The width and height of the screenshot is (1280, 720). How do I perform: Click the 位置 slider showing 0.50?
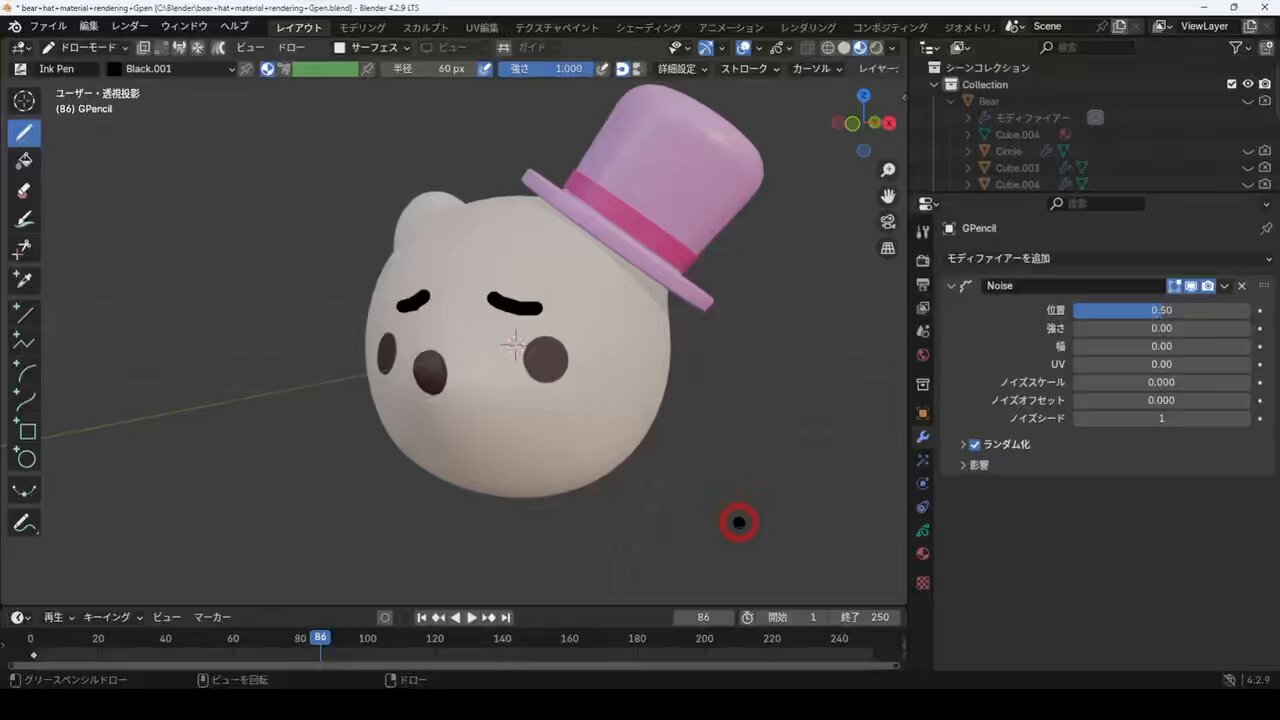coord(1161,310)
